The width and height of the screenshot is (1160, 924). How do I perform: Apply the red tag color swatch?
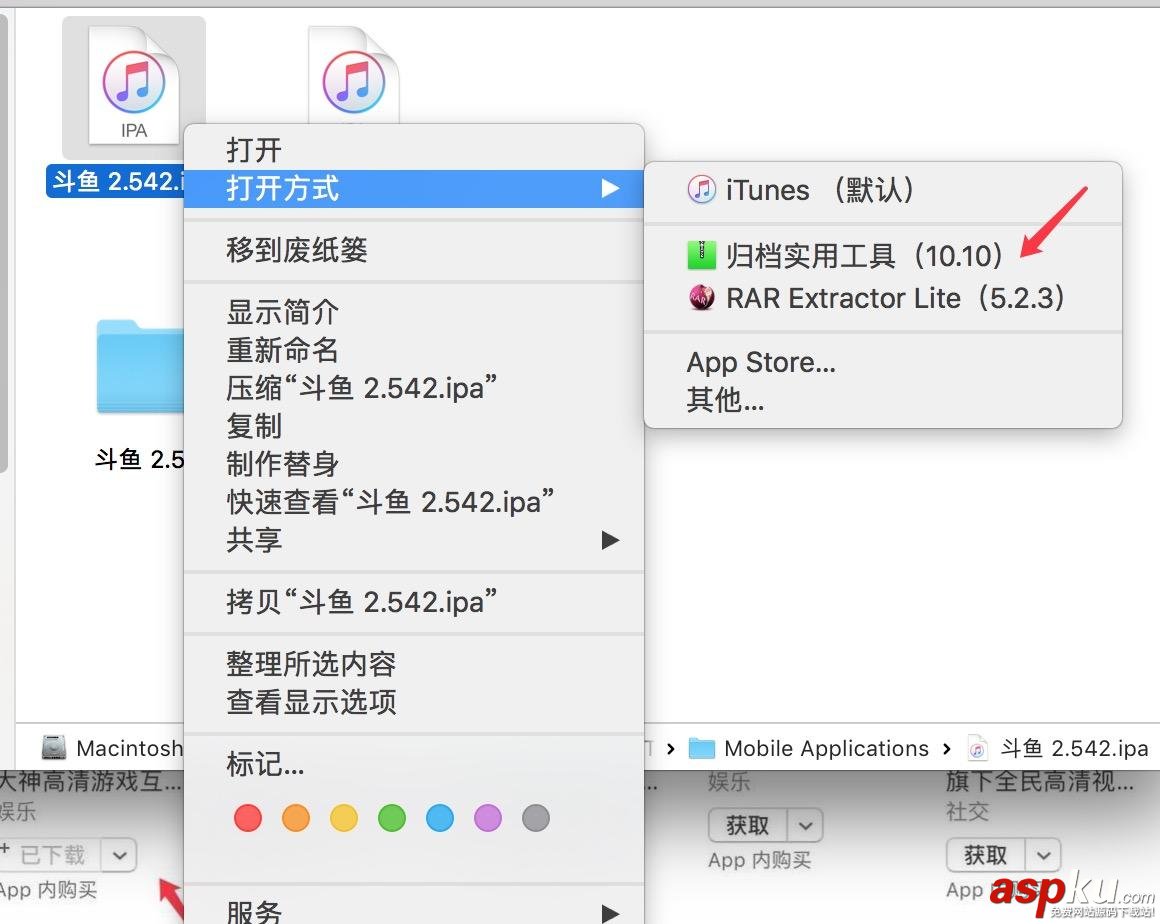point(247,817)
